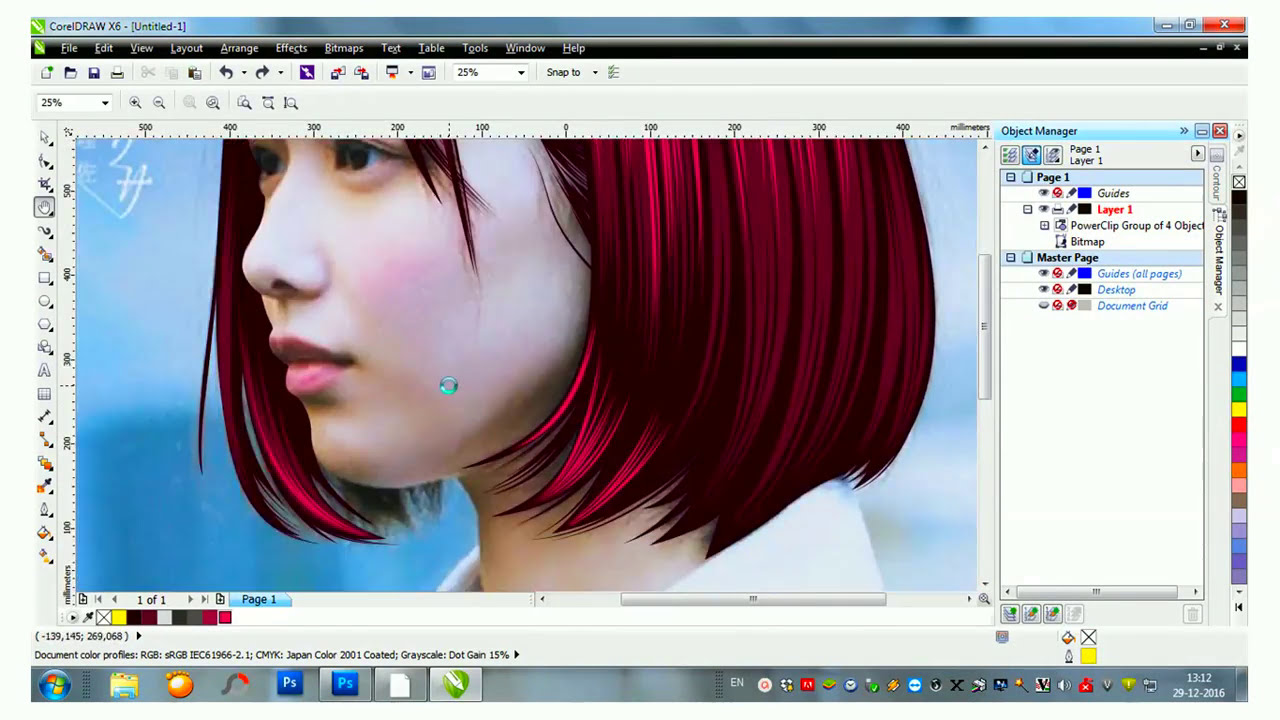Pick the yellow swatch in the palette
The width and height of the screenshot is (1280, 720).
(x=1239, y=410)
